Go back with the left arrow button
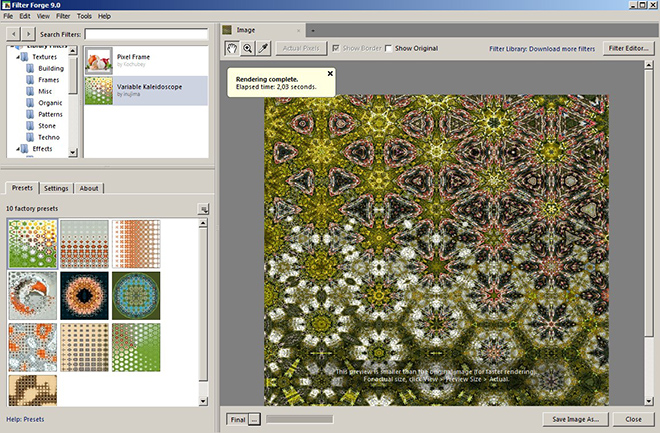660x433 pixels. (x=12, y=34)
